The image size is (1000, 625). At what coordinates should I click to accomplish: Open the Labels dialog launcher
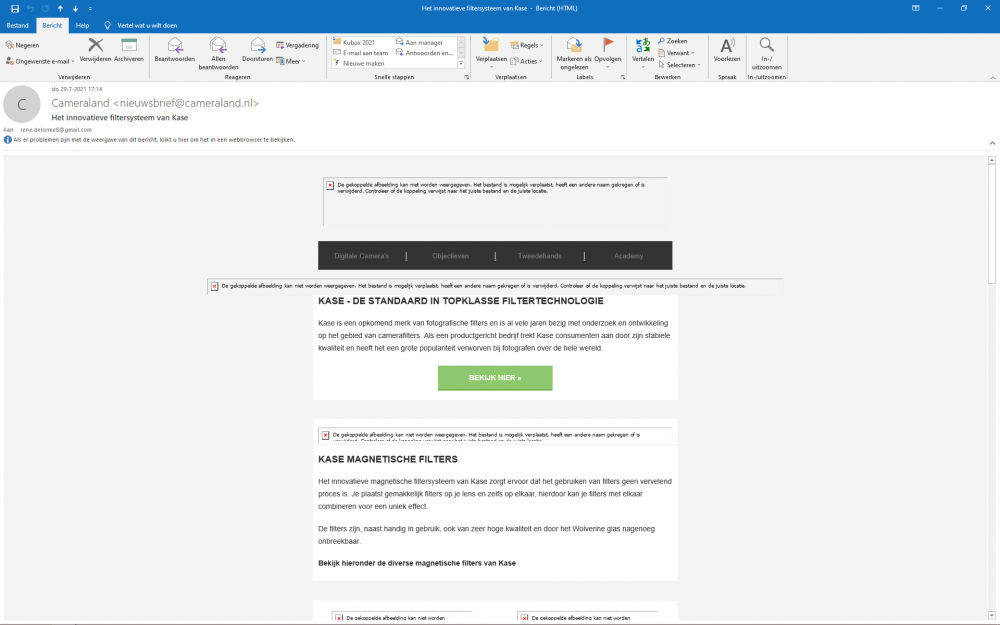pyautogui.click(x=622, y=77)
